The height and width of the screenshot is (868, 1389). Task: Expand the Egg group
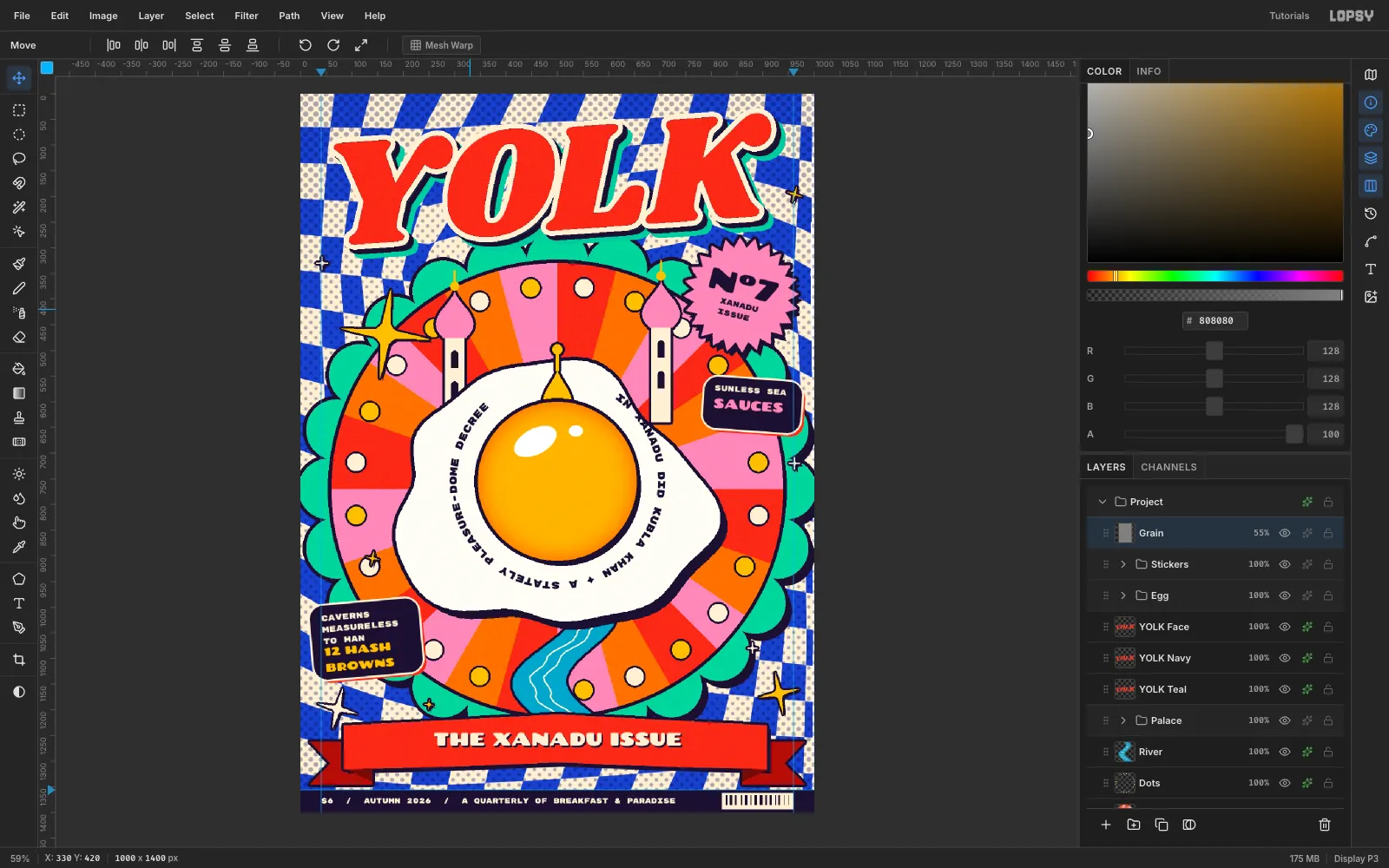pyautogui.click(x=1123, y=595)
